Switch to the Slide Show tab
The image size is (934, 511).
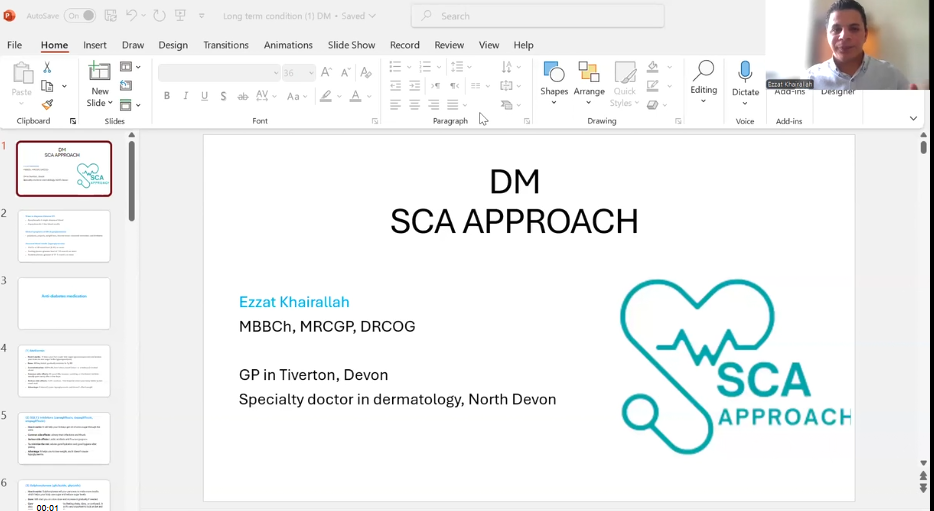(351, 45)
